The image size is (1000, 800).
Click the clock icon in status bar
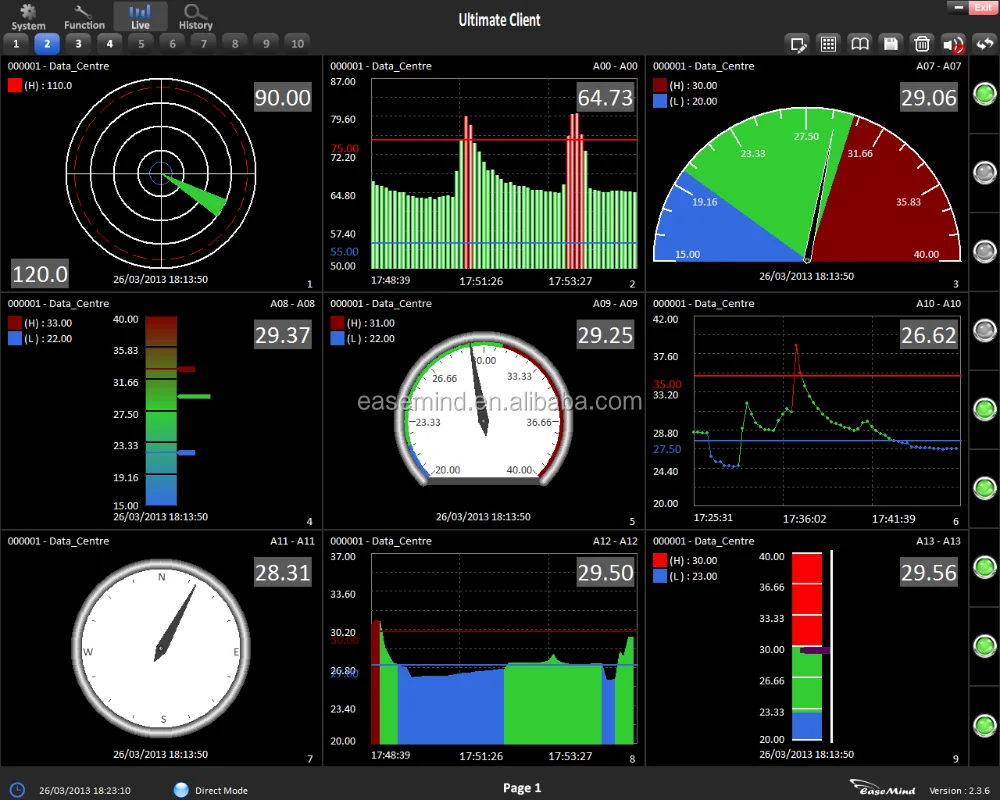pos(17,789)
